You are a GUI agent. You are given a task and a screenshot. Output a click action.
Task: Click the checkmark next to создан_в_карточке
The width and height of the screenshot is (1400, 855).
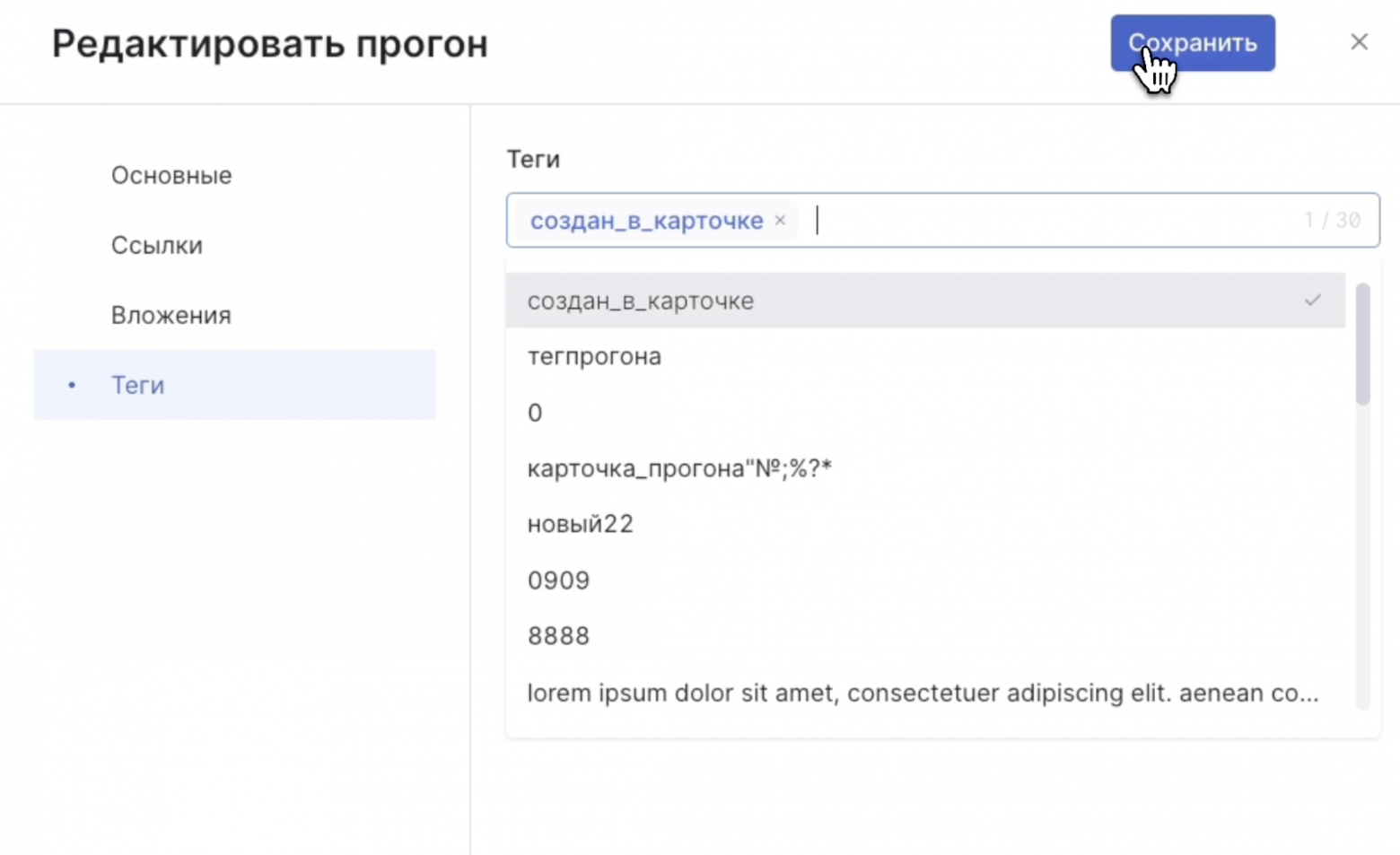[x=1314, y=301]
